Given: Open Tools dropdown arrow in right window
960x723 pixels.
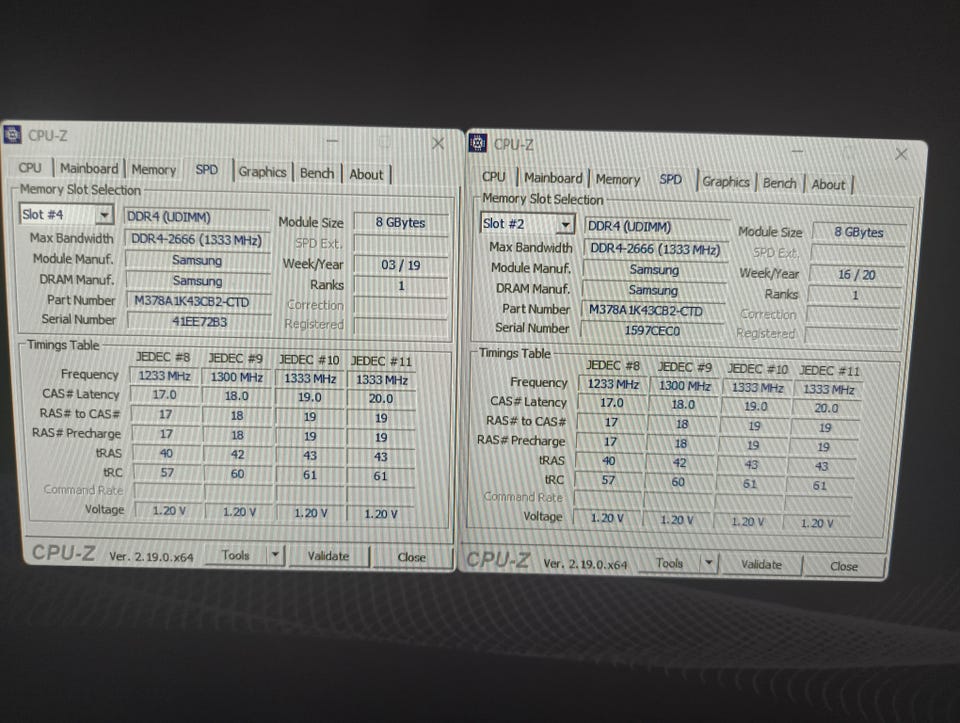Looking at the screenshot, I should tap(709, 563).
